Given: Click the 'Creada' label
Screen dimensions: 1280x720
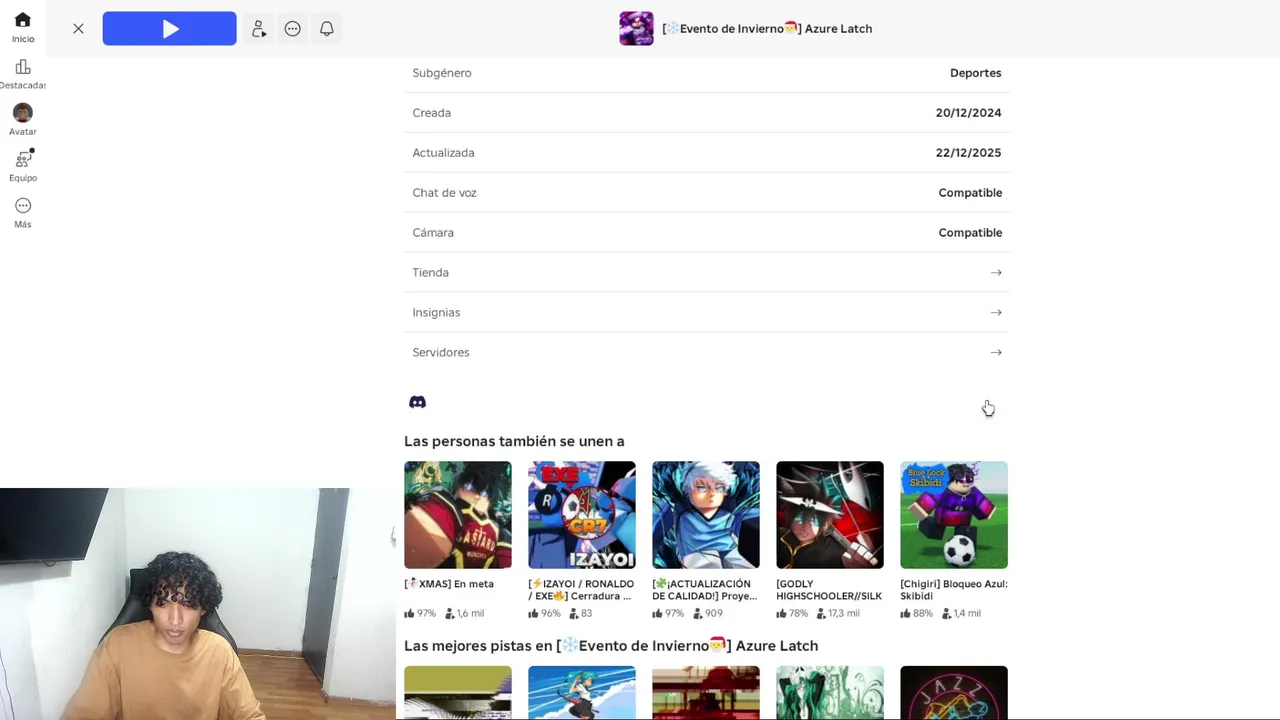Looking at the screenshot, I should click(x=431, y=113).
